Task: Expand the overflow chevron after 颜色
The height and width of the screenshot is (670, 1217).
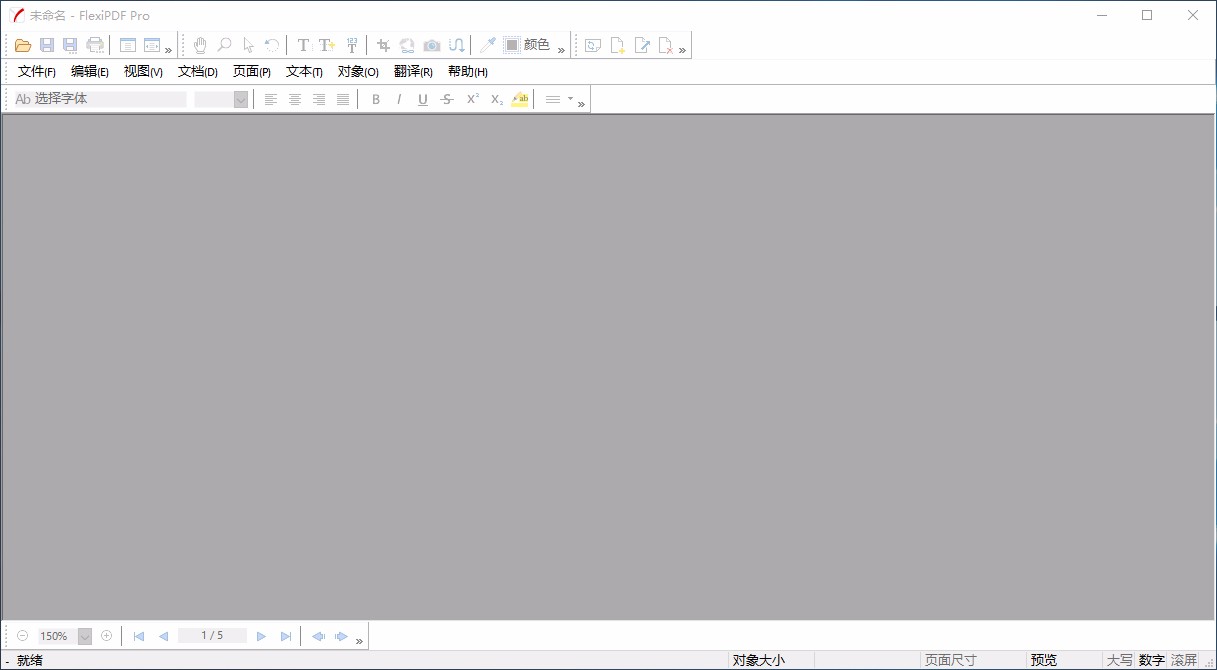Action: (561, 49)
